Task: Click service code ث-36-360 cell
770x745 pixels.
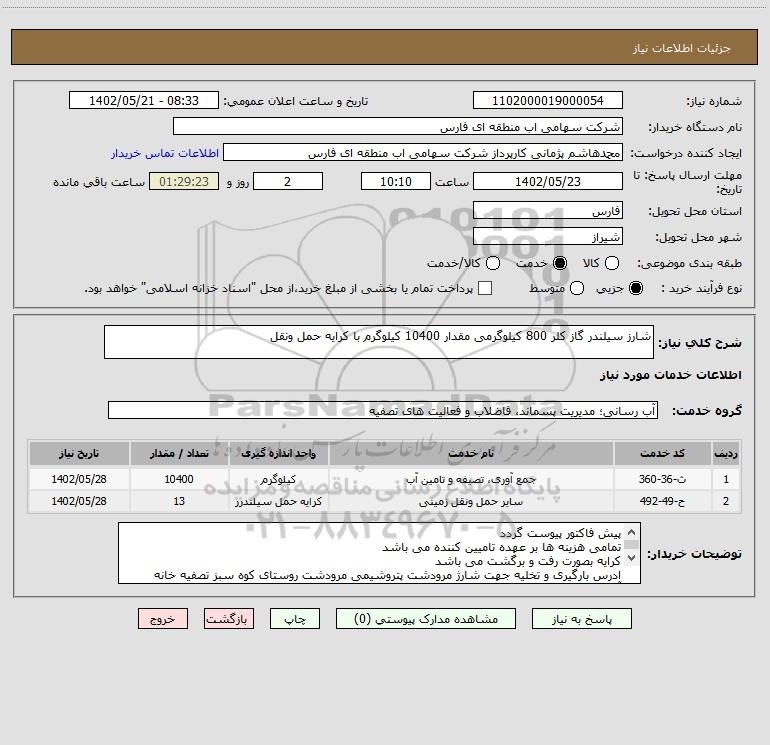Action: pyautogui.click(x=662, y=479)
